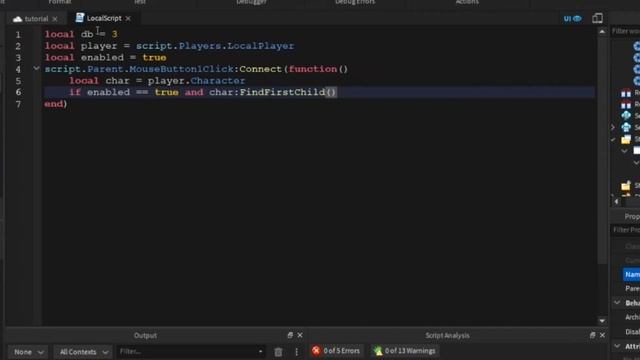Switch to the tutorial tab
This screenshot has width=640, height=360.
[x=31, y=19]
